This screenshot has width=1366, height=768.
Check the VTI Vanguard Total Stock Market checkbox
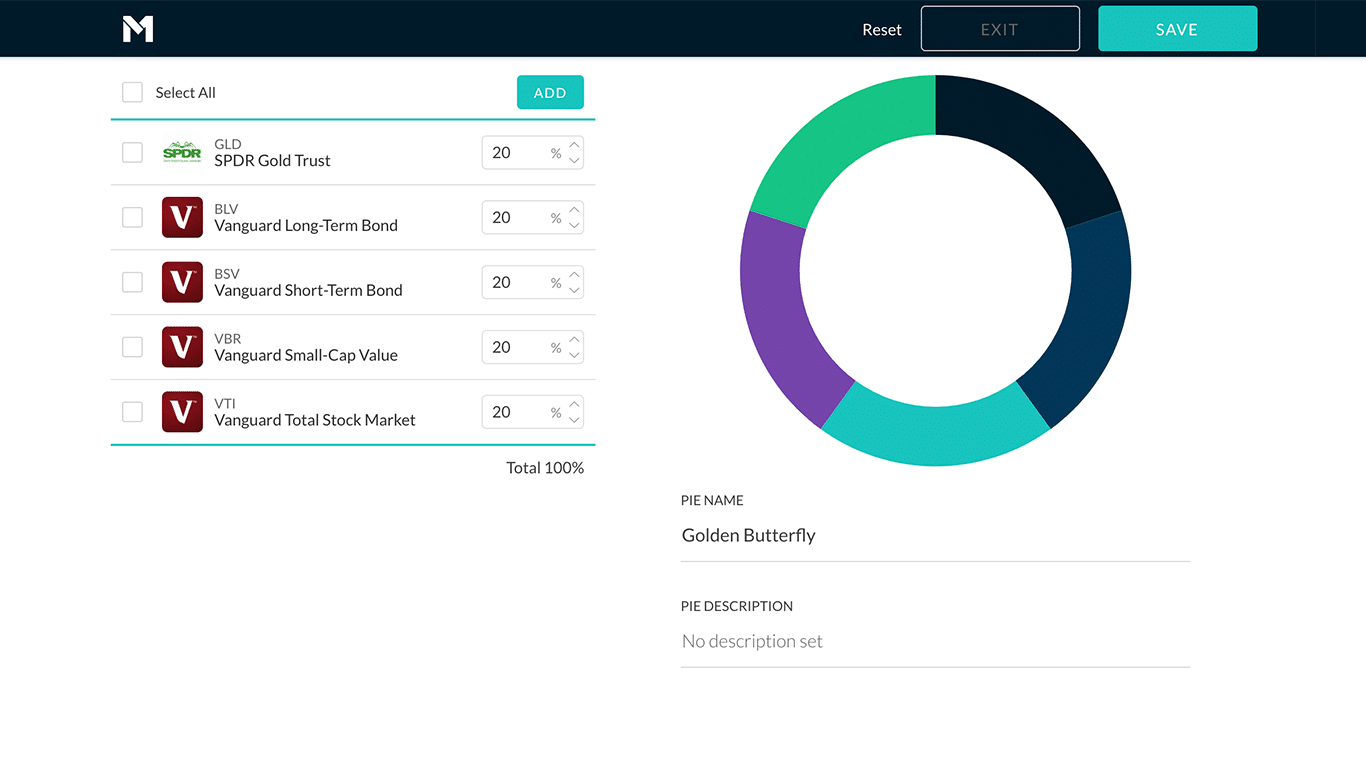pyautogui.click(x=132, y=412)
